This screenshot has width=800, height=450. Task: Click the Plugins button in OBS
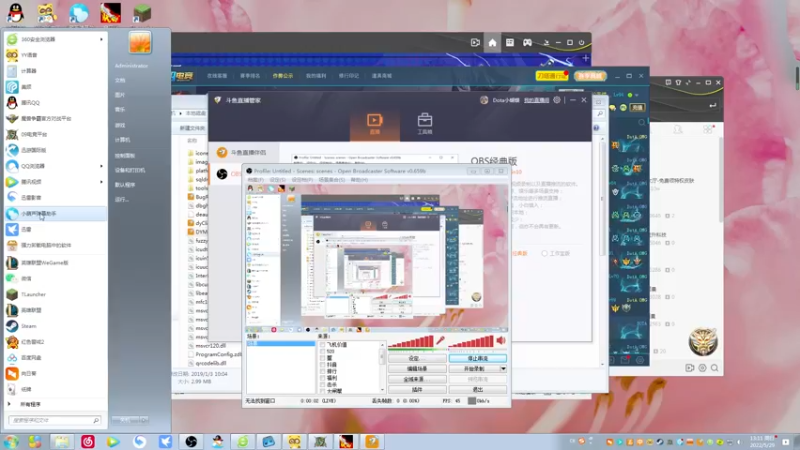[417, 389]
